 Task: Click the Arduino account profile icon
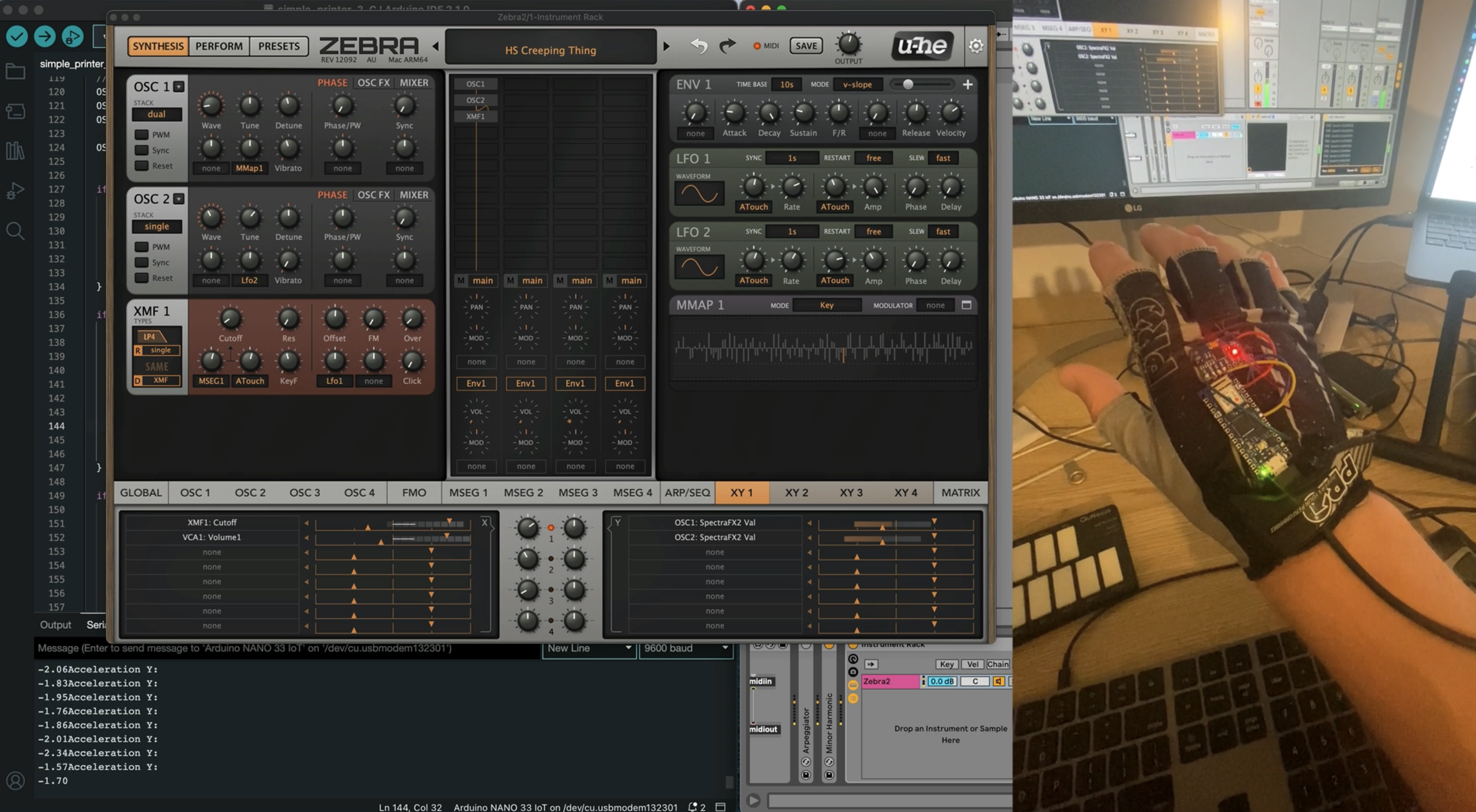click(15, 780)
